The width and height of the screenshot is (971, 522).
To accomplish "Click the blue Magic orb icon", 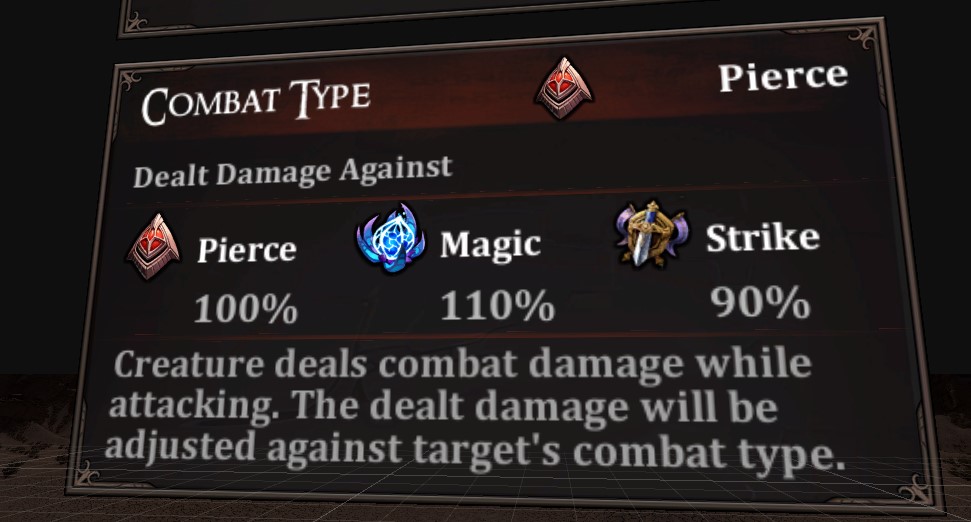I will pyautogui.click(x=391, y=238).
